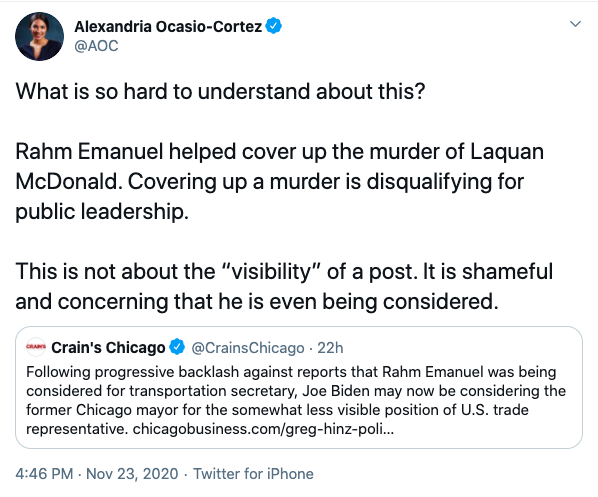Open the @AOC handle link
Screen dimensions: 598x497
[x=96, y=46]
